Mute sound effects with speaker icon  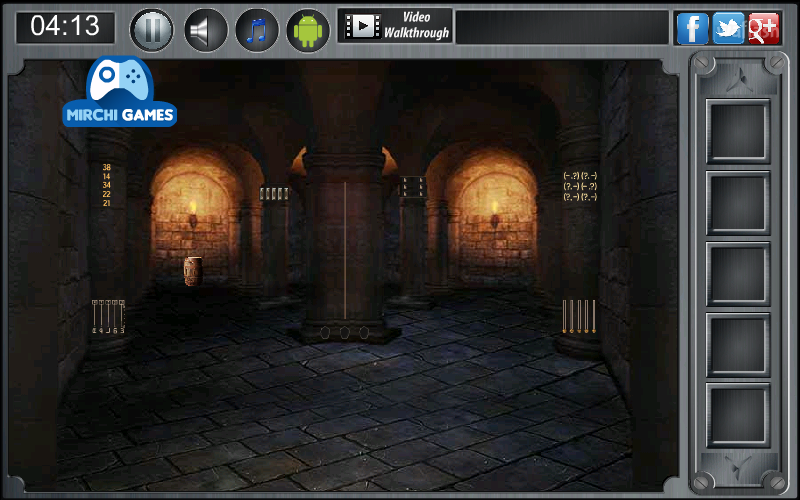205,30
